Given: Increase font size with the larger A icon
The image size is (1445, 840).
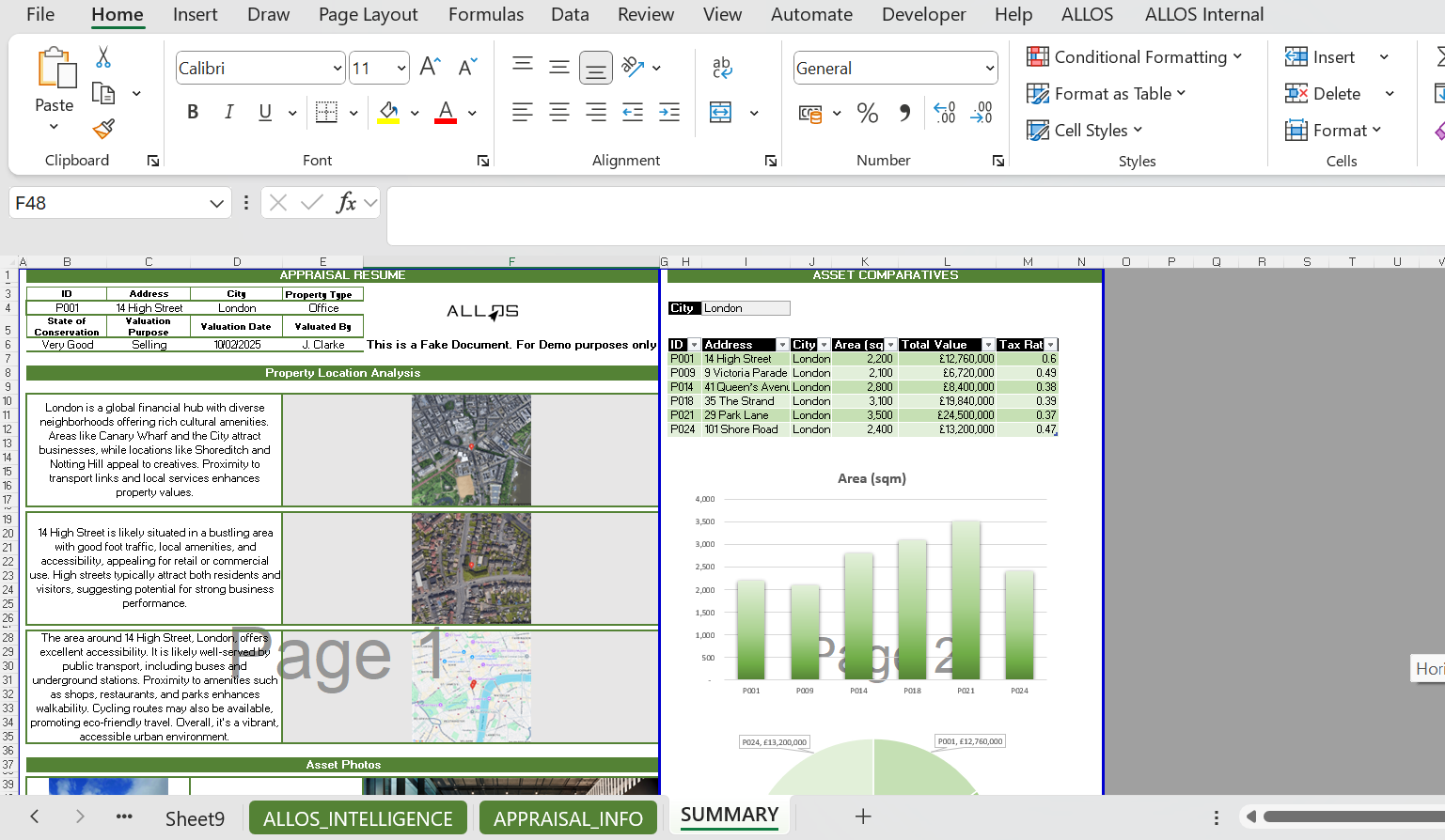Looking at the screenshot, I should 430,67.
